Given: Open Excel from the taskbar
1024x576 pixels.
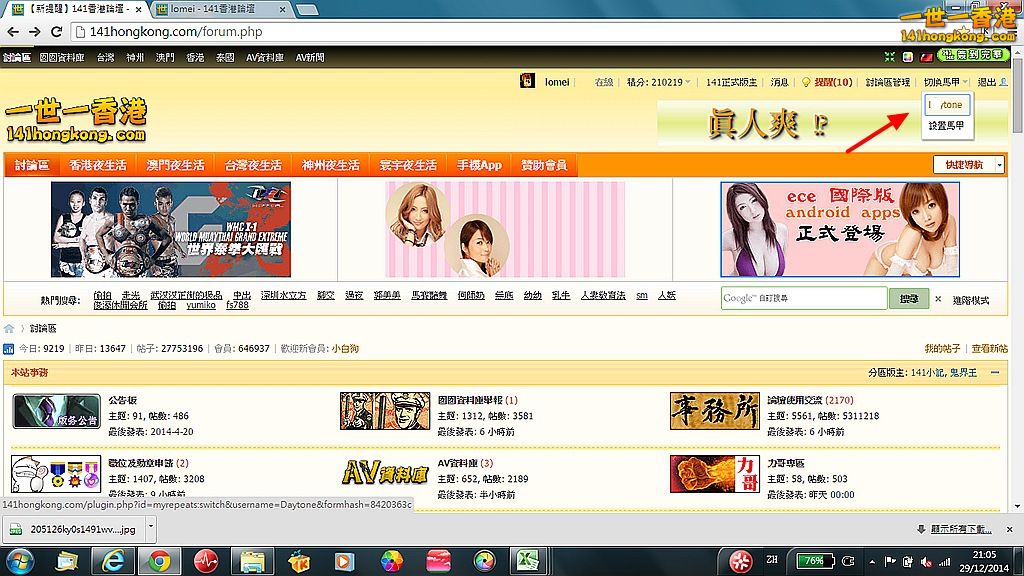Looking at the screenshot, I should (528, 561).
